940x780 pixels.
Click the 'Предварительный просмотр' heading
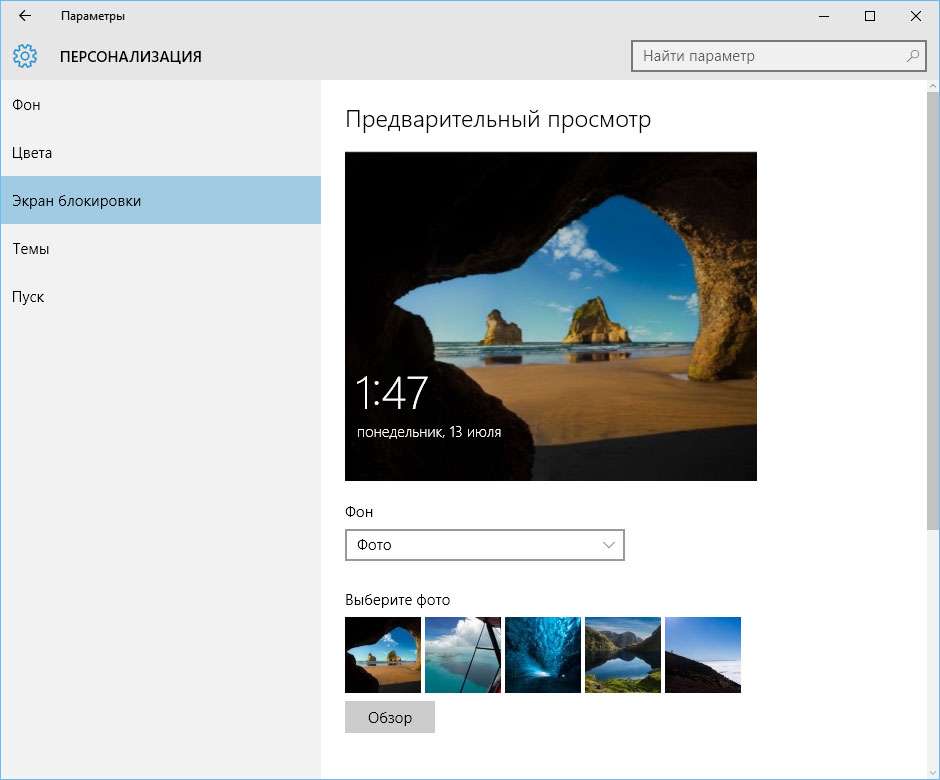coord(498,119)
